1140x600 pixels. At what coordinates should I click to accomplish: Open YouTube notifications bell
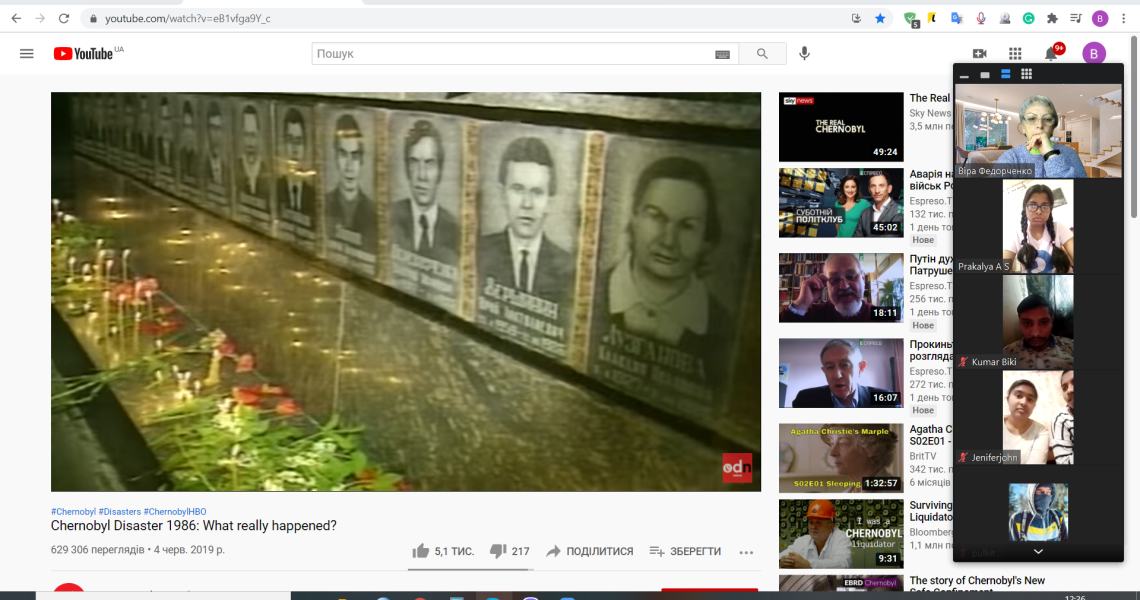[1051, 54]
